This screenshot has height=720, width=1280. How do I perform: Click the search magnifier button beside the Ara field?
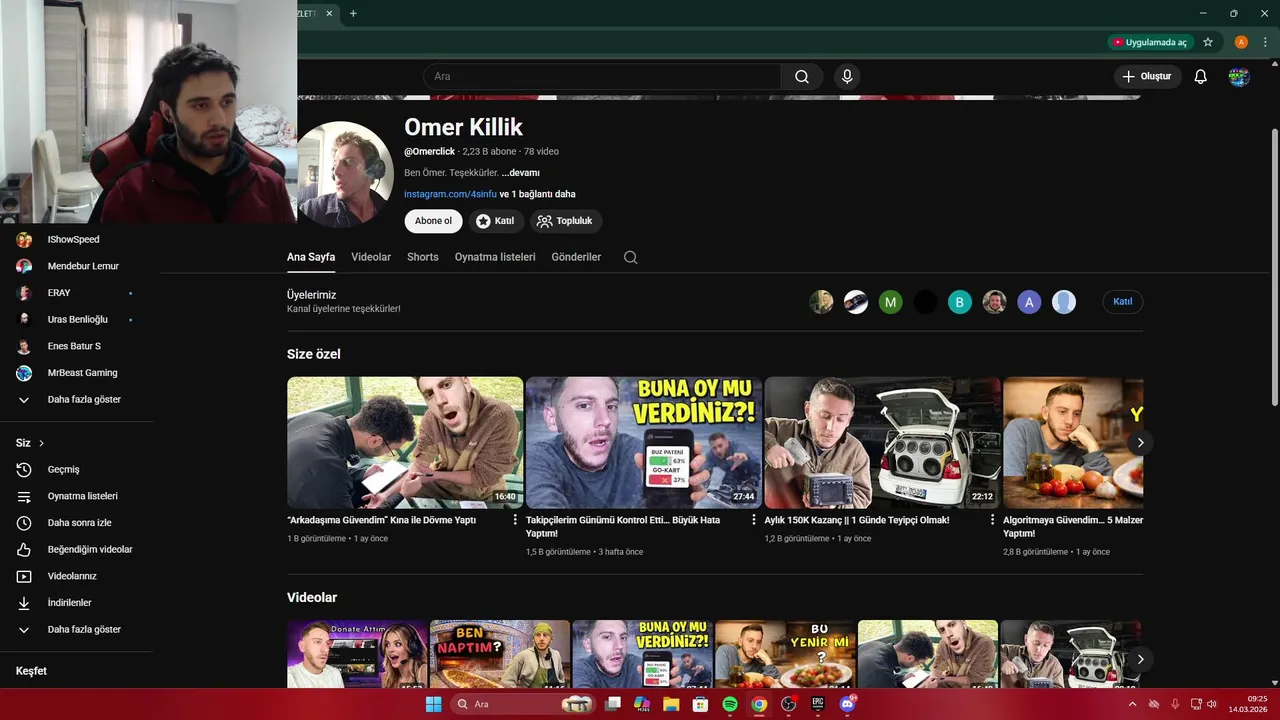coord(802,77)
